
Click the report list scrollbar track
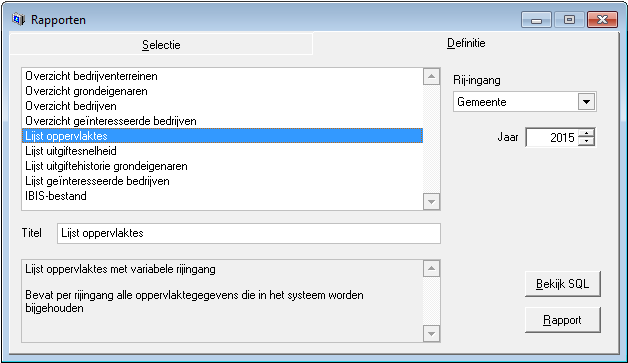click(x=431, y=139)
